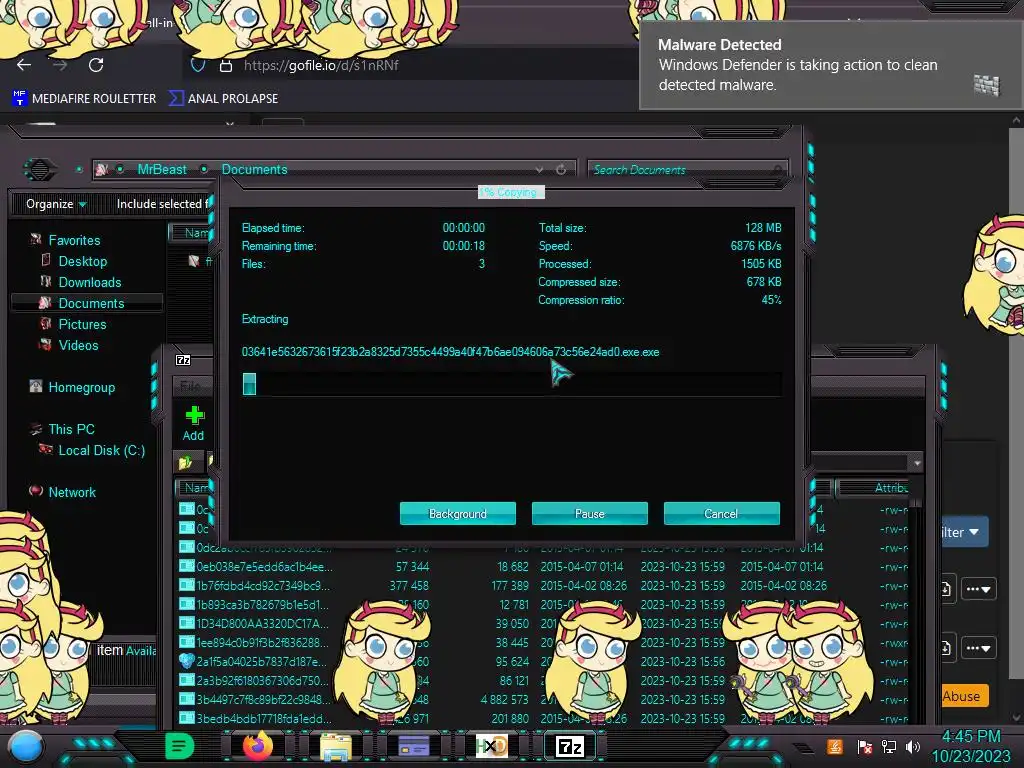Open File Explorer from the taskbar
Screen dimensions: 1024x768
click(336, 746)
